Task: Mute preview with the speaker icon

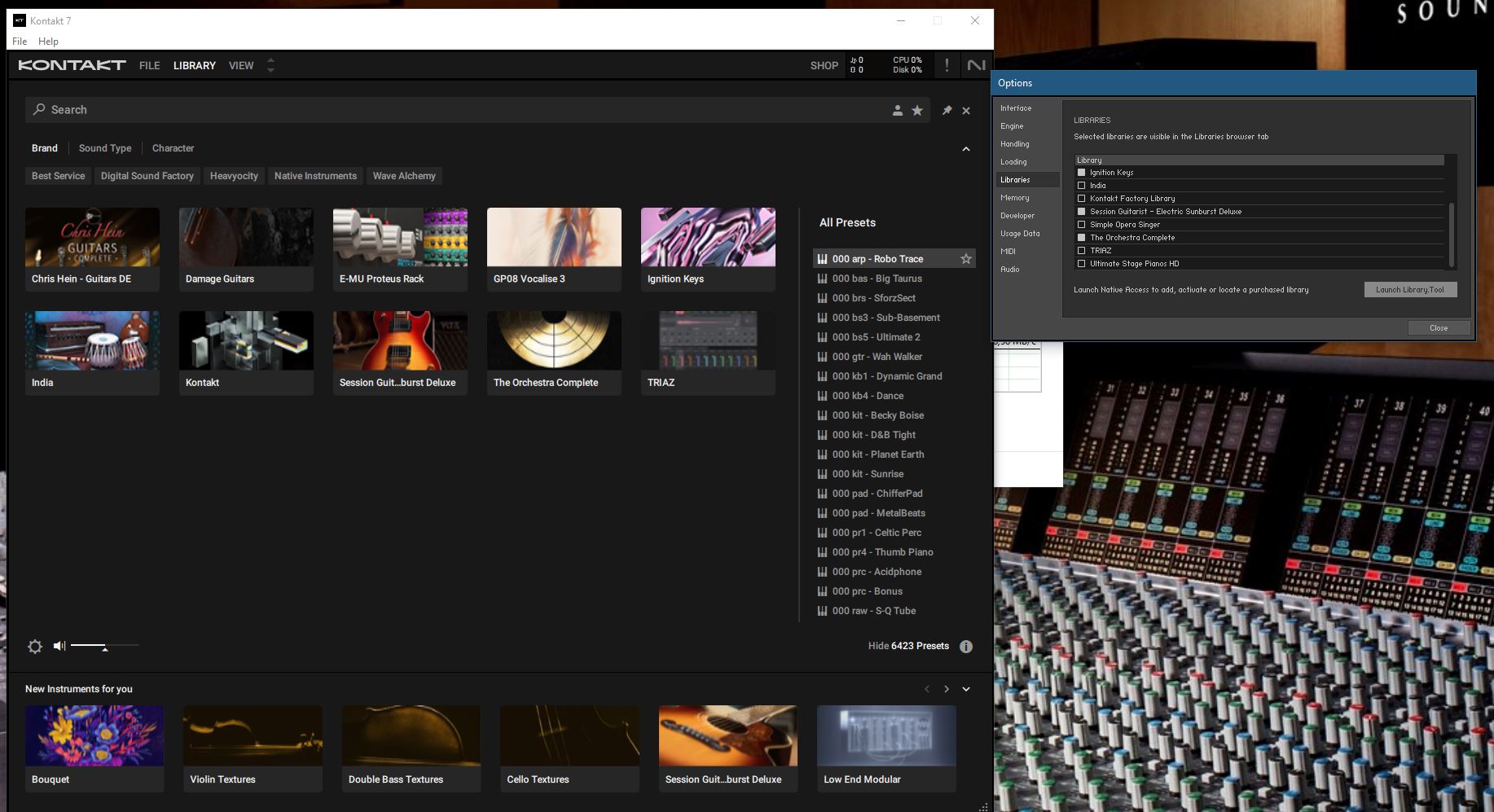Action: [59, 646]
